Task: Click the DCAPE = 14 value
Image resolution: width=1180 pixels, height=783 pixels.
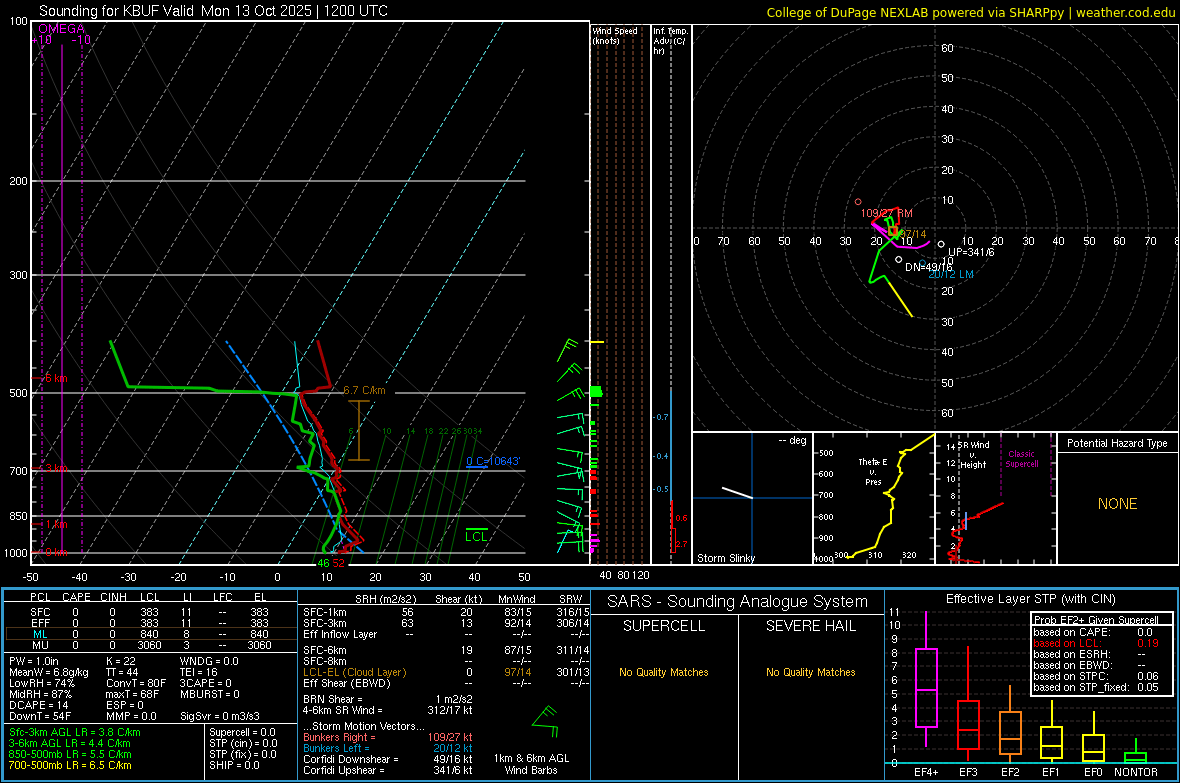Action: click(38, 705)
